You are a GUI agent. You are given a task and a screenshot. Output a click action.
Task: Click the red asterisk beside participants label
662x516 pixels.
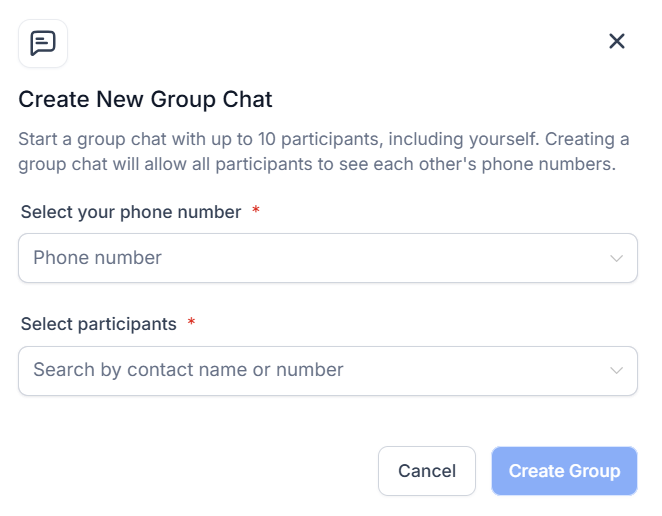click(x=191, y=322)
